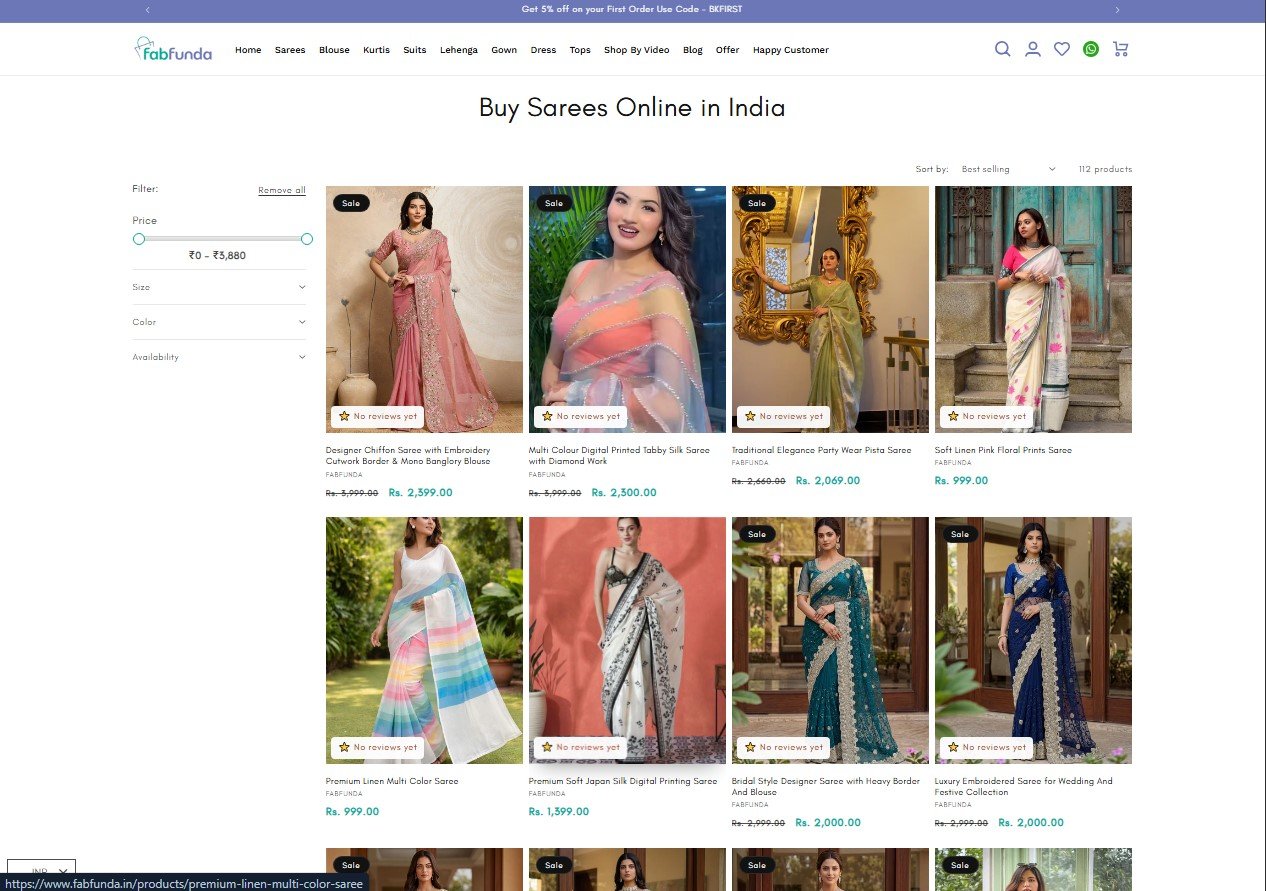Image resolution: width=1266 pixels, height=891 pixels.
Task: Click the minimum price slider handle
Action: tap(139, 239)
